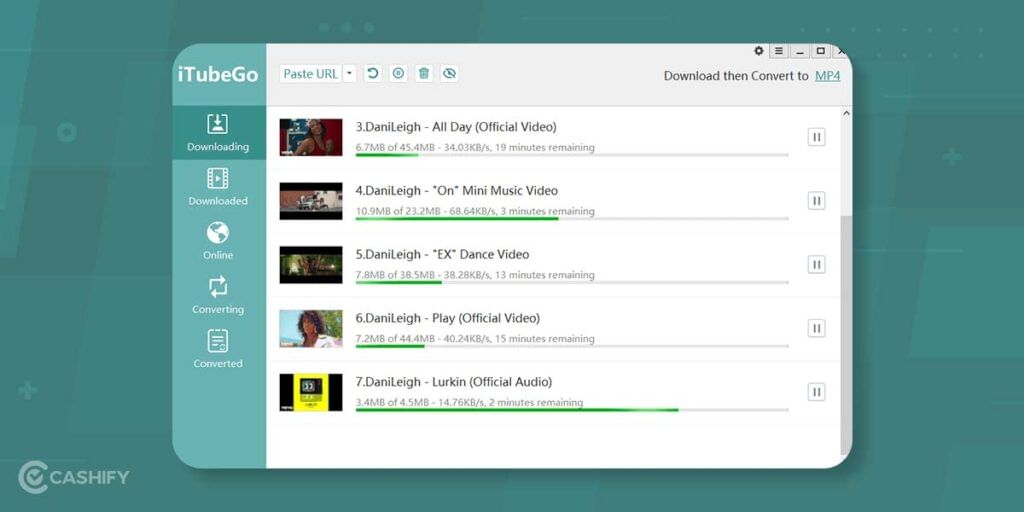Click status "7.8MB of 38.5MB - 38.28KB/s"

pyautogui.click(x=423, y=275)
